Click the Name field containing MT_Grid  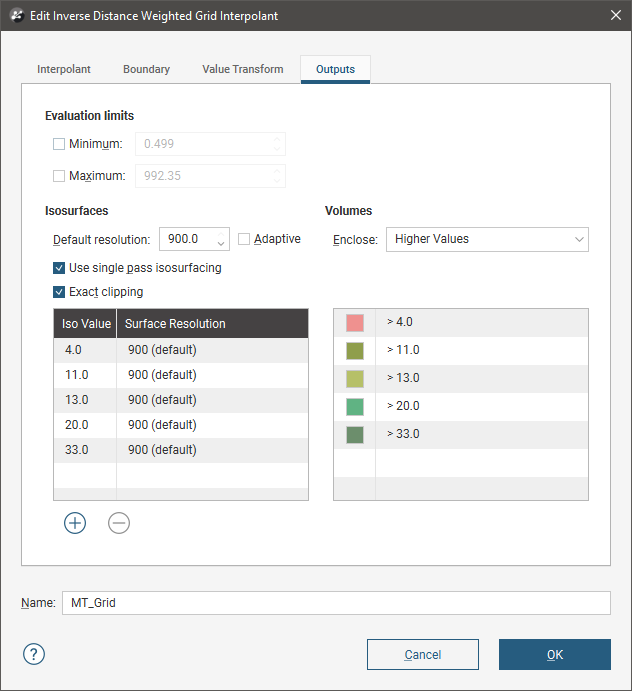[x=335, y=603]
